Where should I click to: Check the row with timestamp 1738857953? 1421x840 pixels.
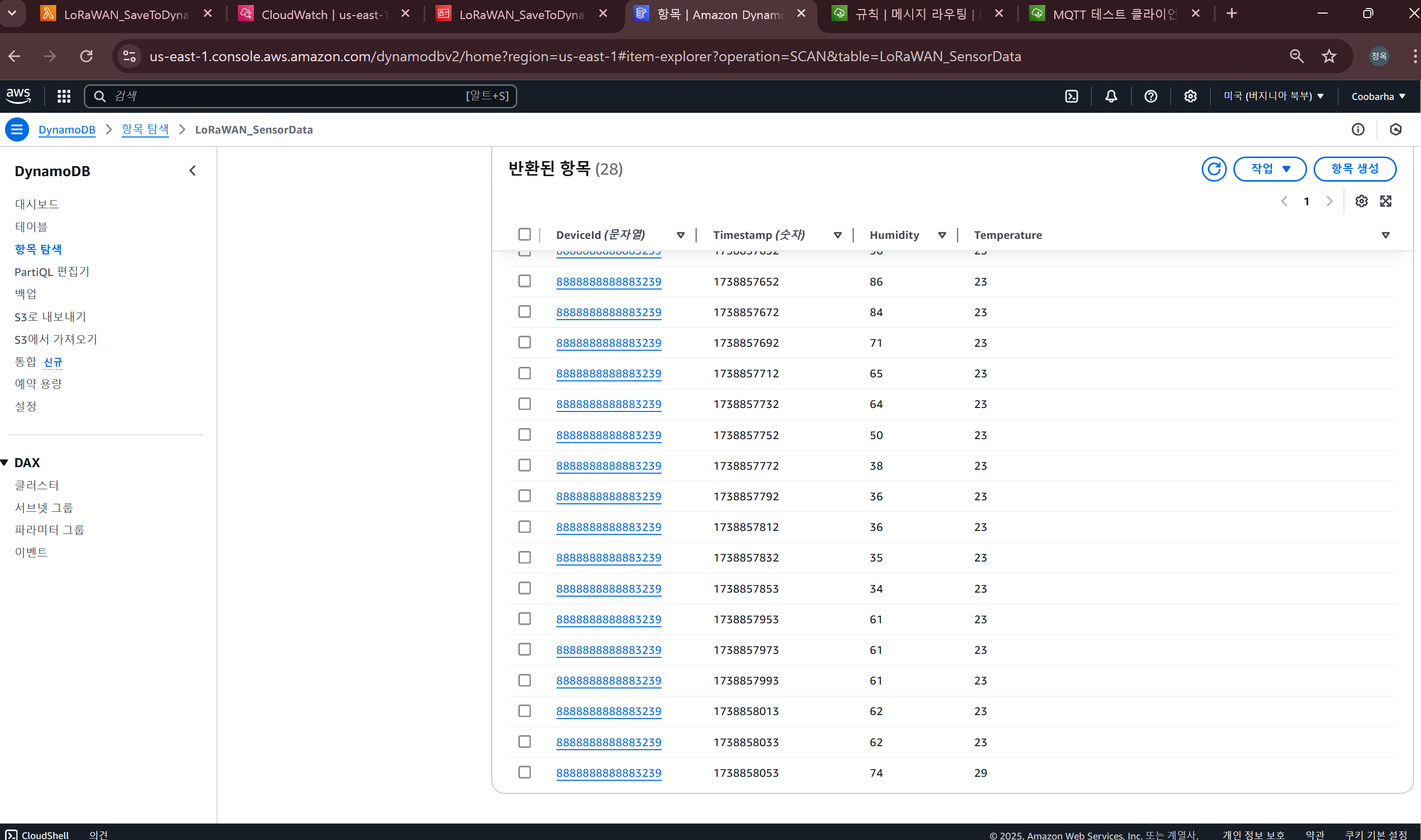point(525,619)
